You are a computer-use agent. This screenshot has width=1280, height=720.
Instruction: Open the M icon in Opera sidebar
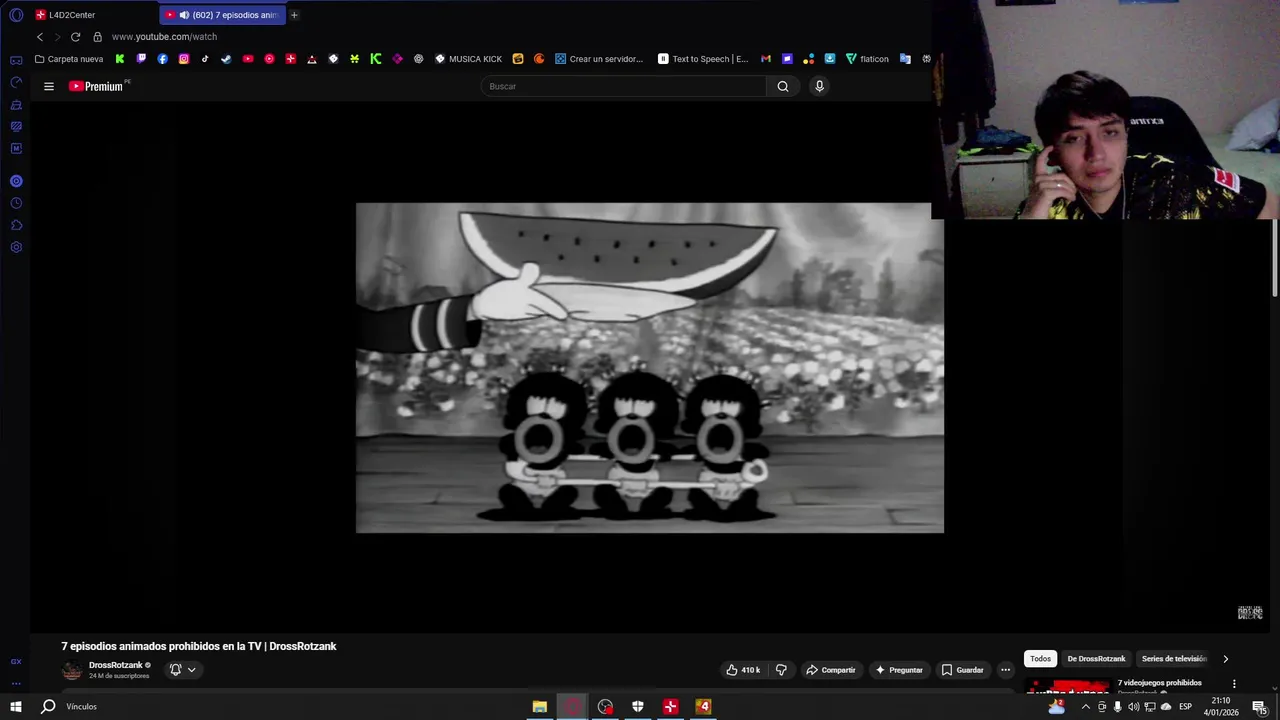pyautogui.click(x=16, y=148)
